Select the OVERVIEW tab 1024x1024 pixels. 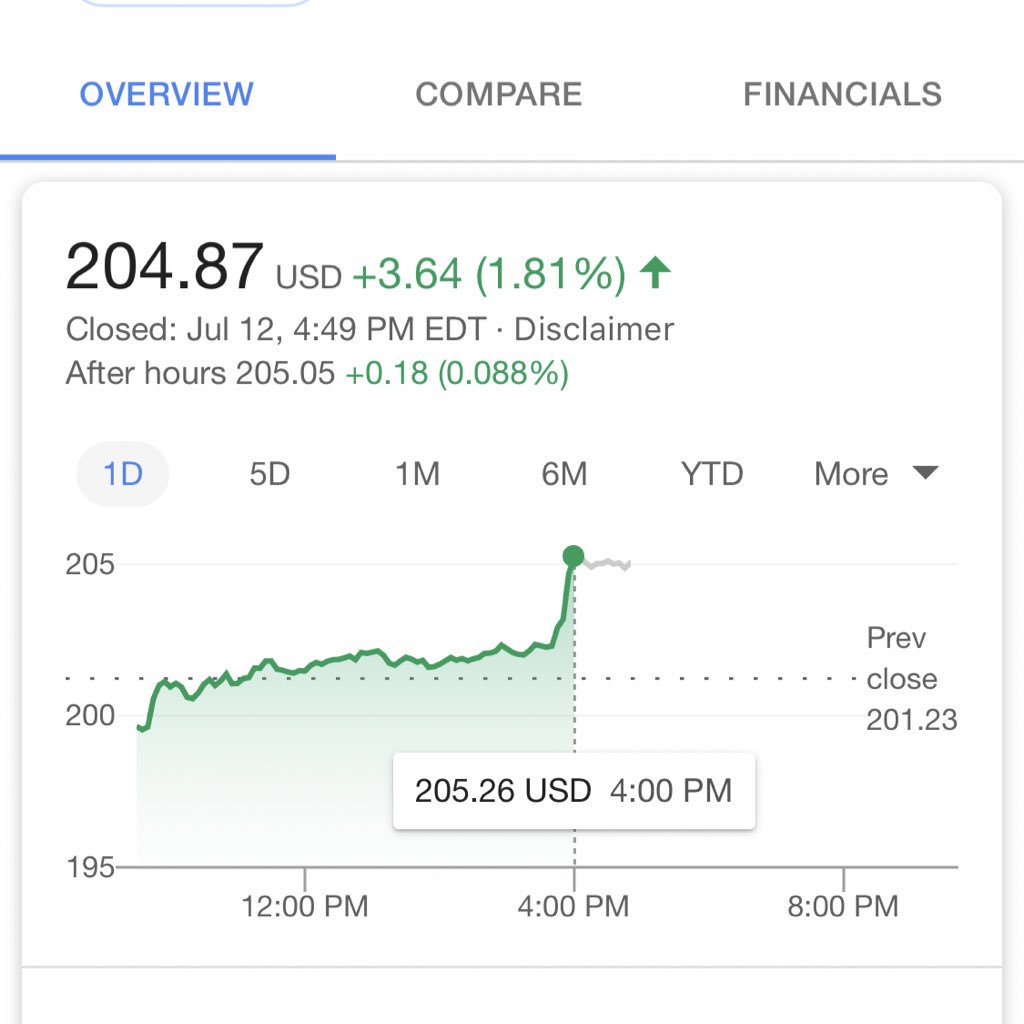pyautogui.click(x=167, y=95)
